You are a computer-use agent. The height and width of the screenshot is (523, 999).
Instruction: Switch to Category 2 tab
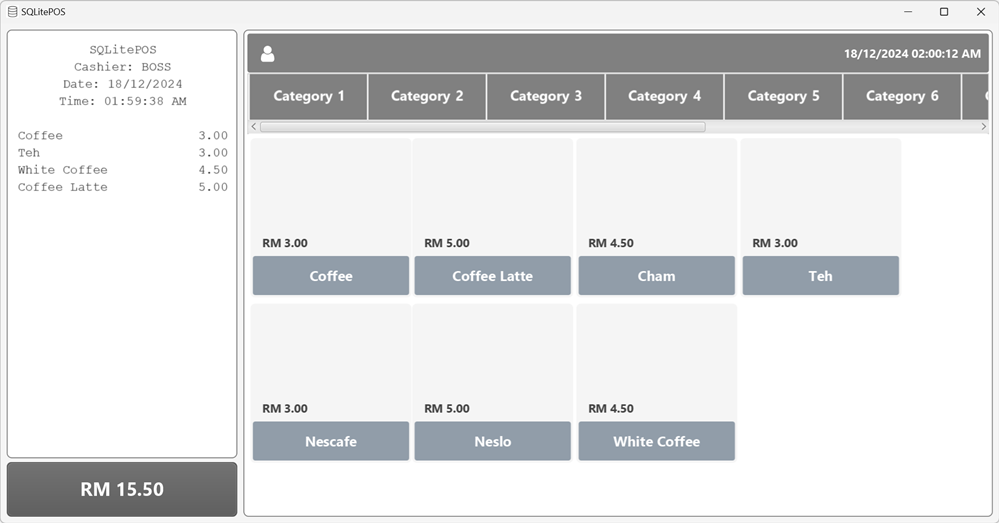tap(427, 96)
